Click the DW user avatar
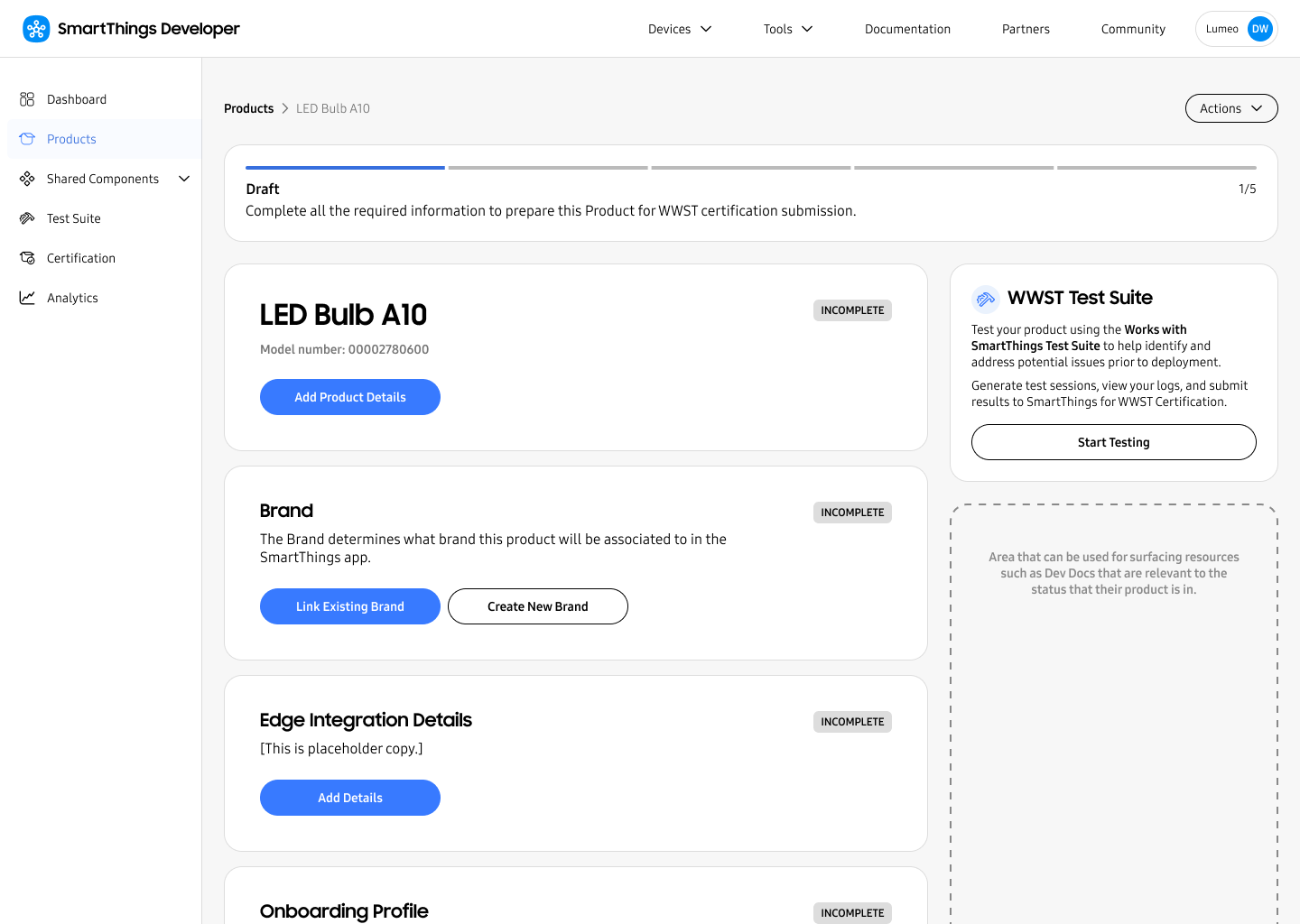This screenshot has height=924, width=1300. pyautogui.click(x=1259, y=29)
